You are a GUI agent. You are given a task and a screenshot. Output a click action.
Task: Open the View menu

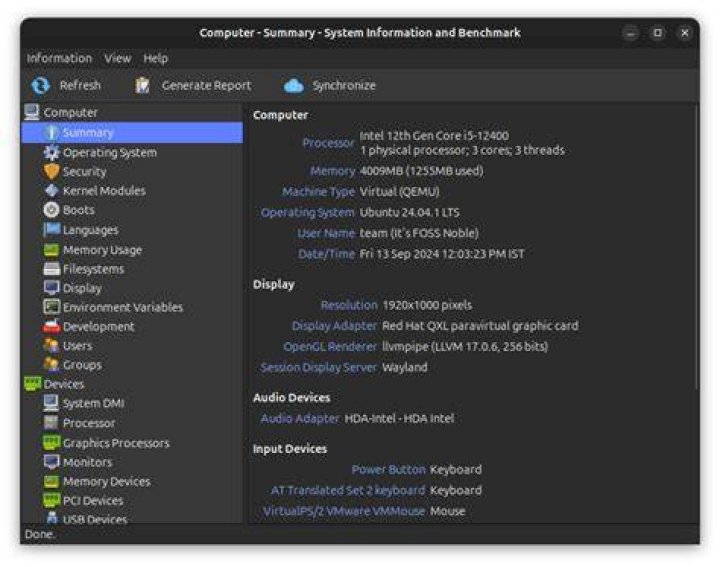pyautogui.click(x=118, y=58)
